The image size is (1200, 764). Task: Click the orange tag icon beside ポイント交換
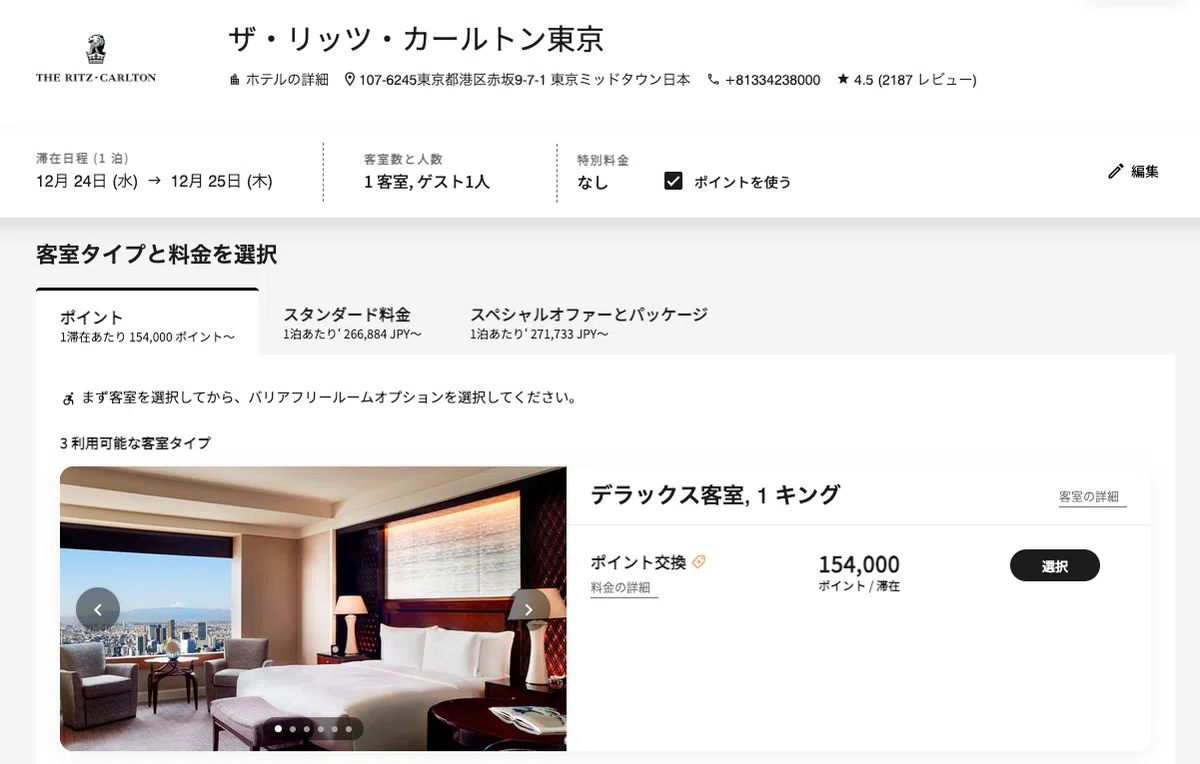tap(699, 562)
